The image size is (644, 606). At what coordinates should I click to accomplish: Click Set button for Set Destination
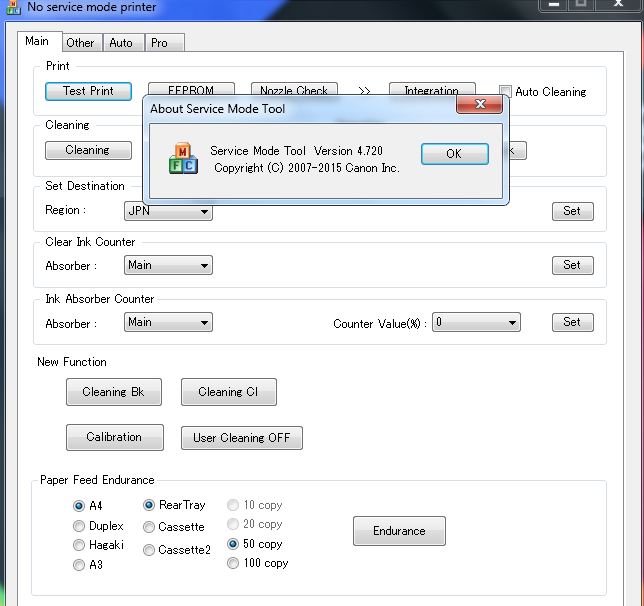point(572,211)
